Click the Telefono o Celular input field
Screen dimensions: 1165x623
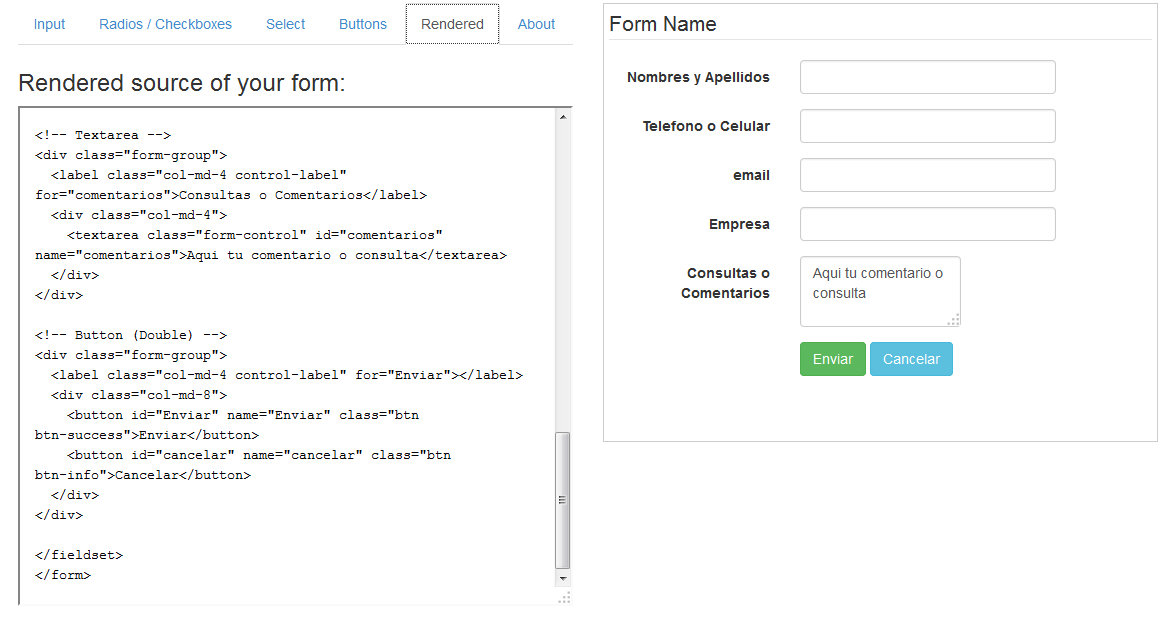927,125
